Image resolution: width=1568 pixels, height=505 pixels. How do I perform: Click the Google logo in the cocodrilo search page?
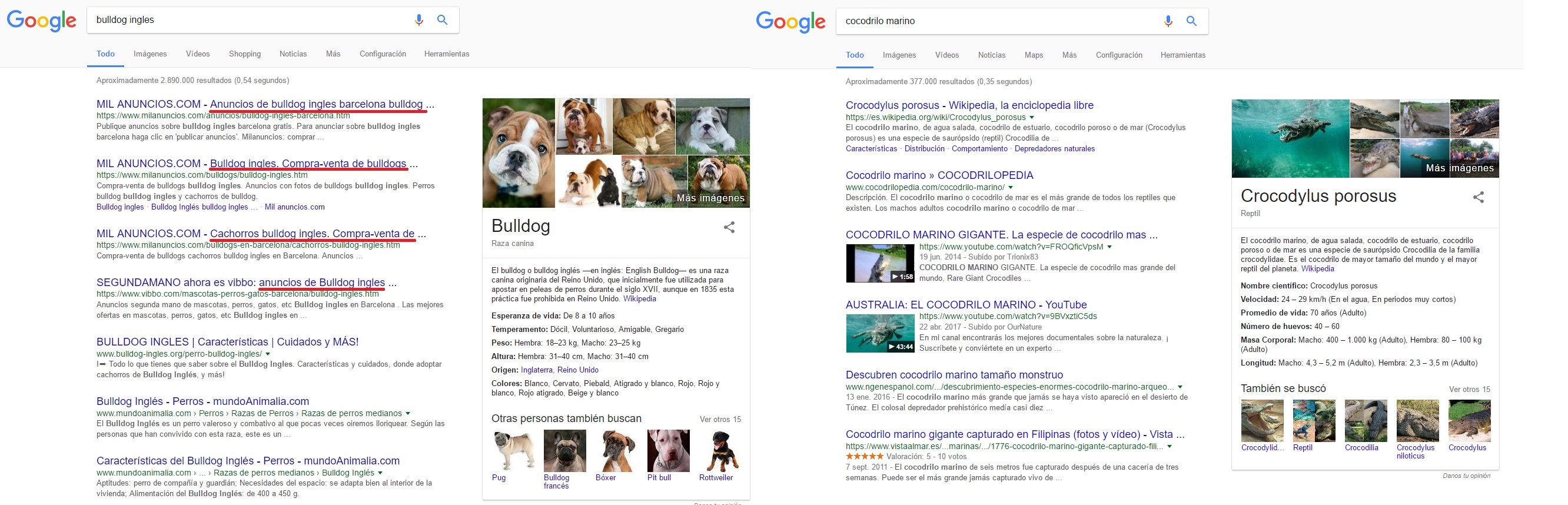pyautogui.click(x=790, y=22)
